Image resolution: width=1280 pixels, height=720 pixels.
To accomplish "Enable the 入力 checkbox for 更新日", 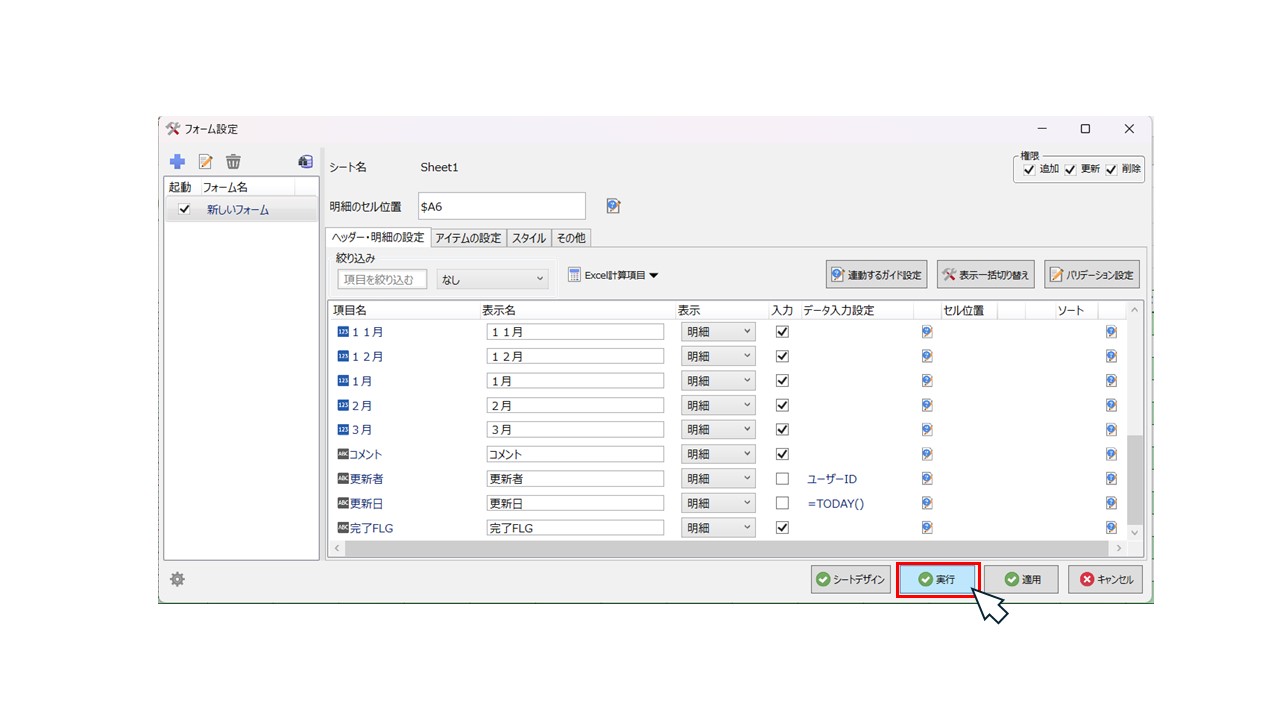I will 782,503.
